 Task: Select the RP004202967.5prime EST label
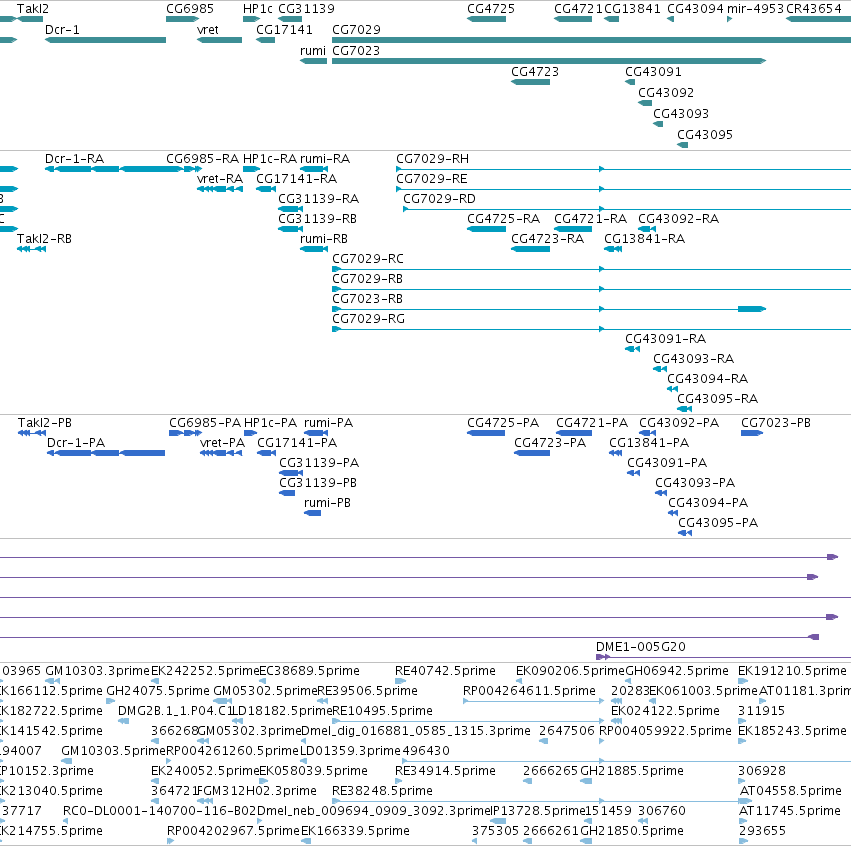233,831
